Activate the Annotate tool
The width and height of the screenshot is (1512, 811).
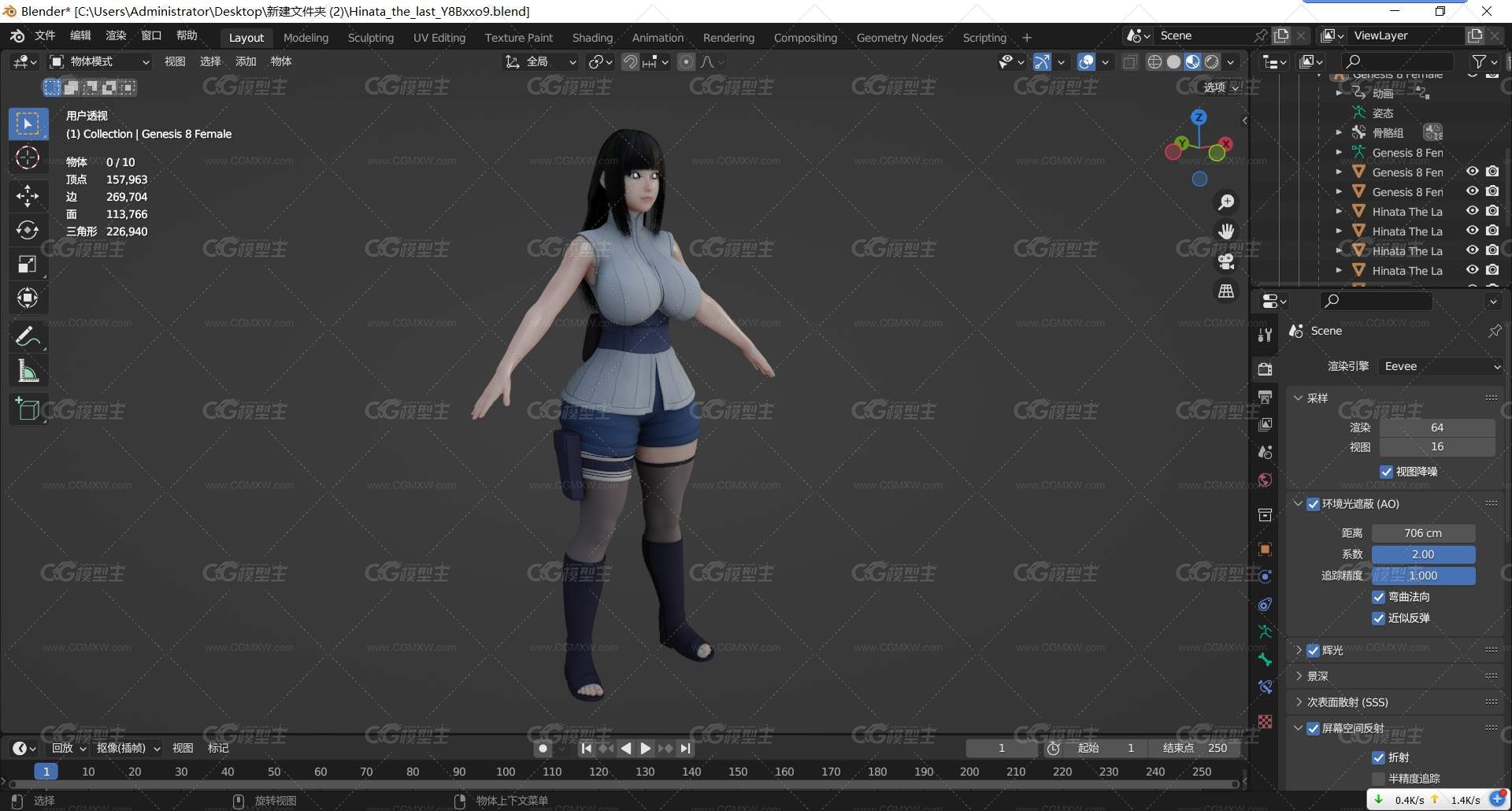(x=28, y=336)
